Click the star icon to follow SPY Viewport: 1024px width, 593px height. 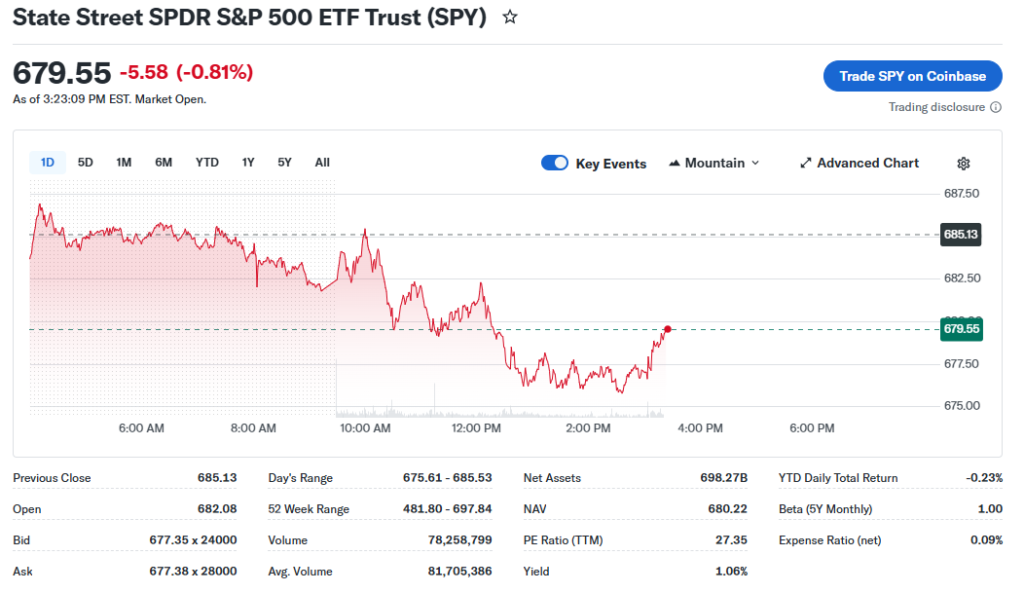[510, 17]
